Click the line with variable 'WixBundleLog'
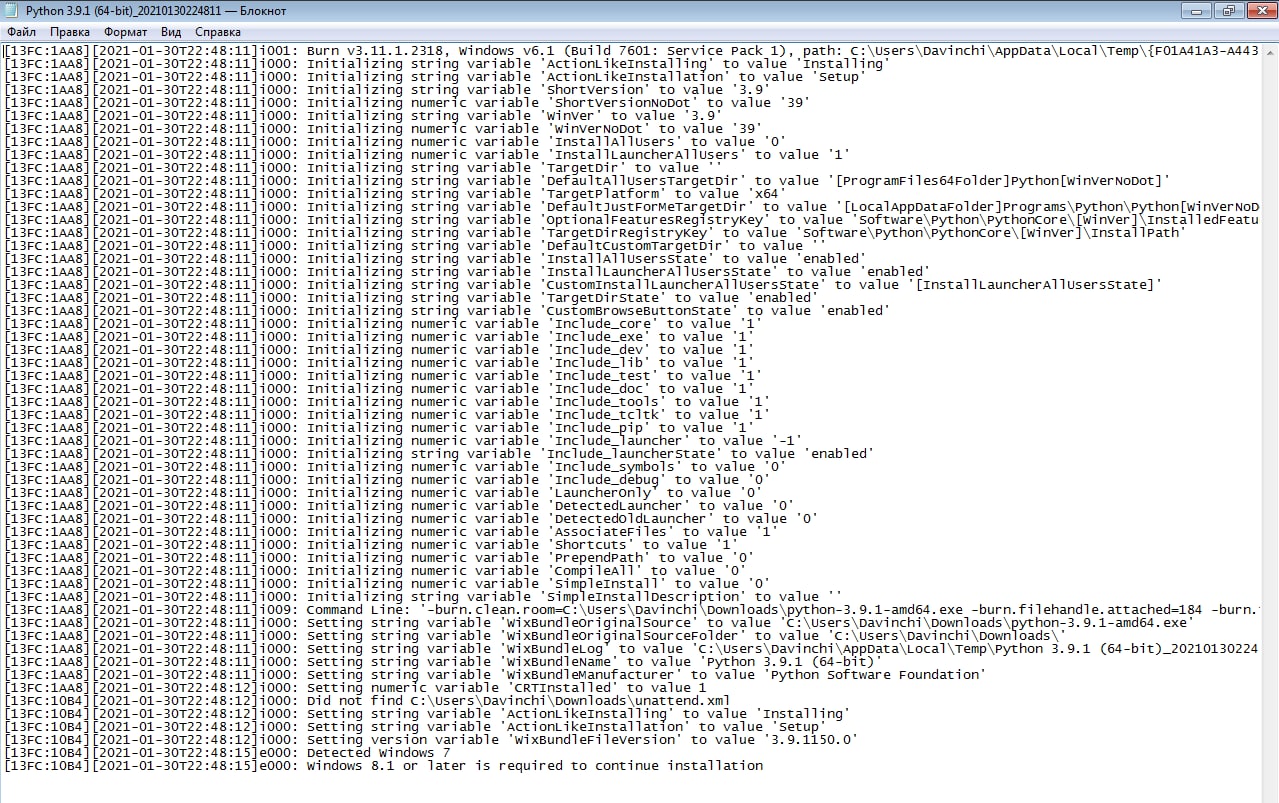Viewport: 1279px width, 803px height. [632, 648]
